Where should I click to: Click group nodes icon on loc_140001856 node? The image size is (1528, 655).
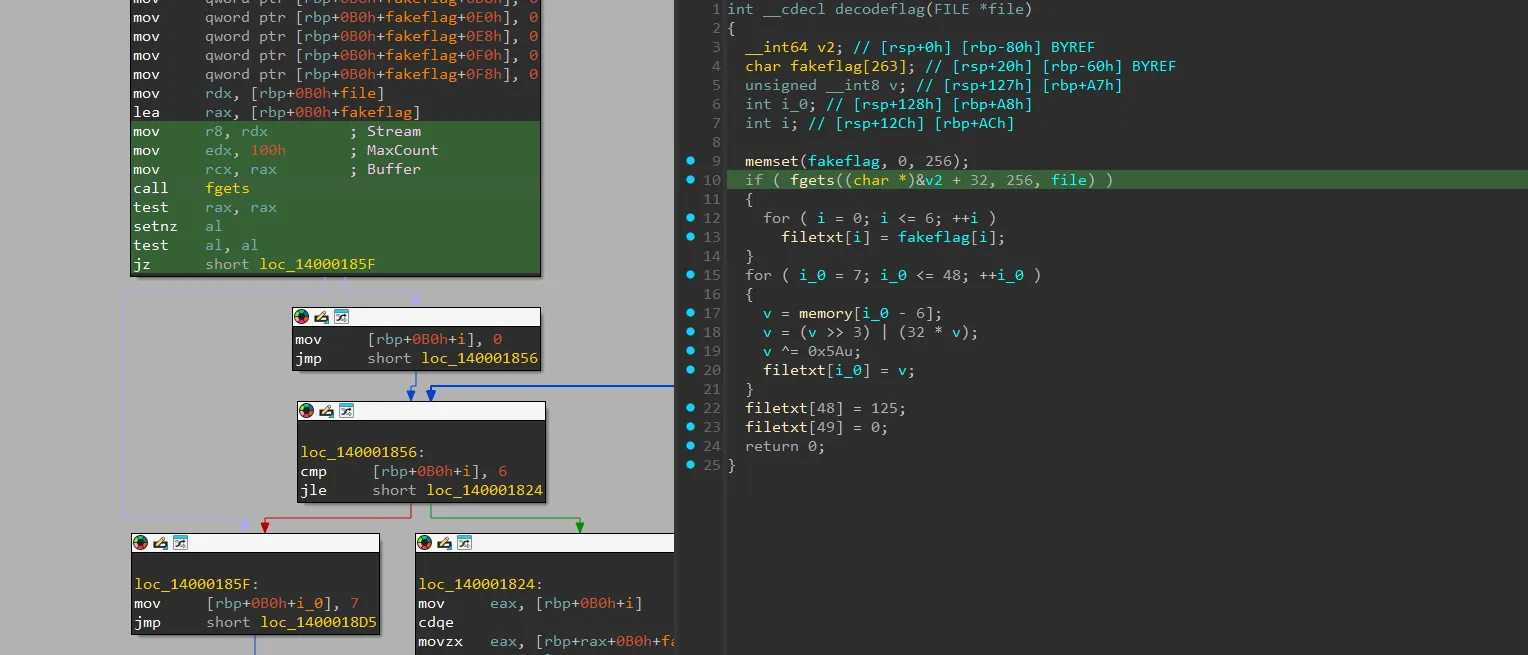tap(345, 411)
